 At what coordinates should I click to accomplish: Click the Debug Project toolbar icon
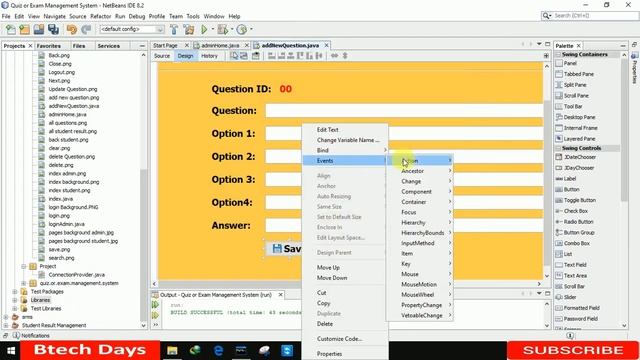point(223,29)
